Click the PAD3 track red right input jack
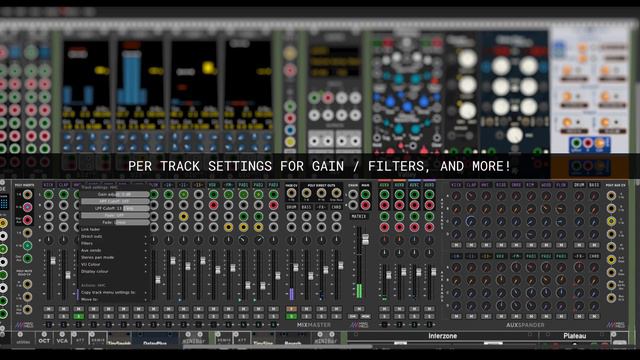The width and height of the screenshot is (640, 360). coord(273,205)
